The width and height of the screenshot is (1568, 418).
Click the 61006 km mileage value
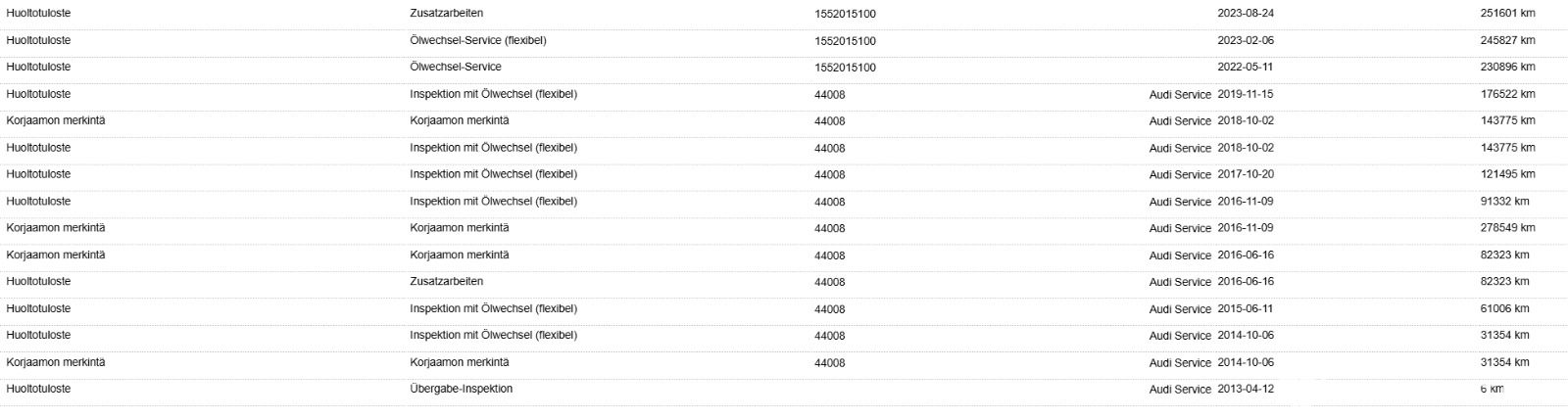coord(1504,308)
